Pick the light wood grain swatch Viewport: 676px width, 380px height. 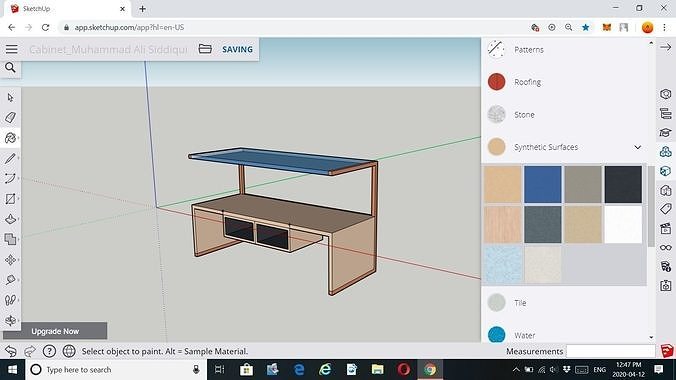[x=503, y=224]
